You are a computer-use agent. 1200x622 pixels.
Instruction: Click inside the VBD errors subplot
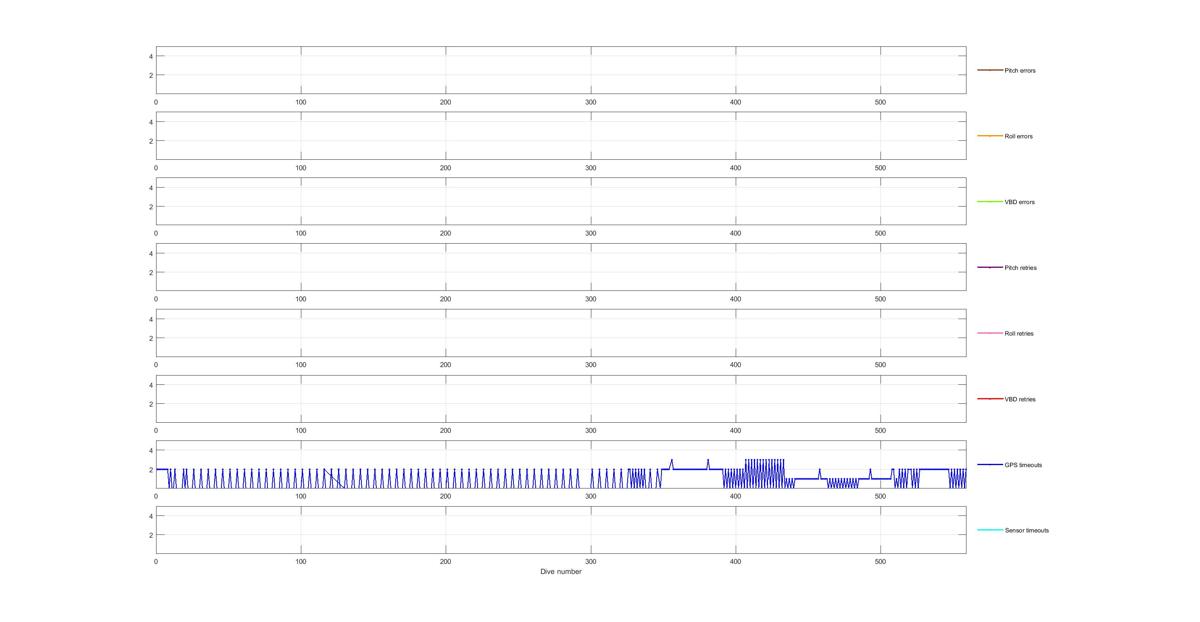[561, 202]
